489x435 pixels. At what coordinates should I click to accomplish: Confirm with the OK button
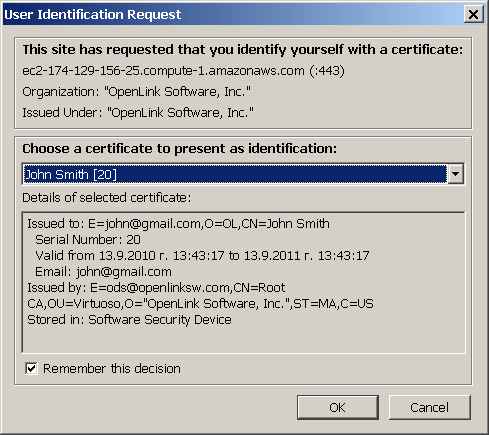[x=338, y=407]
